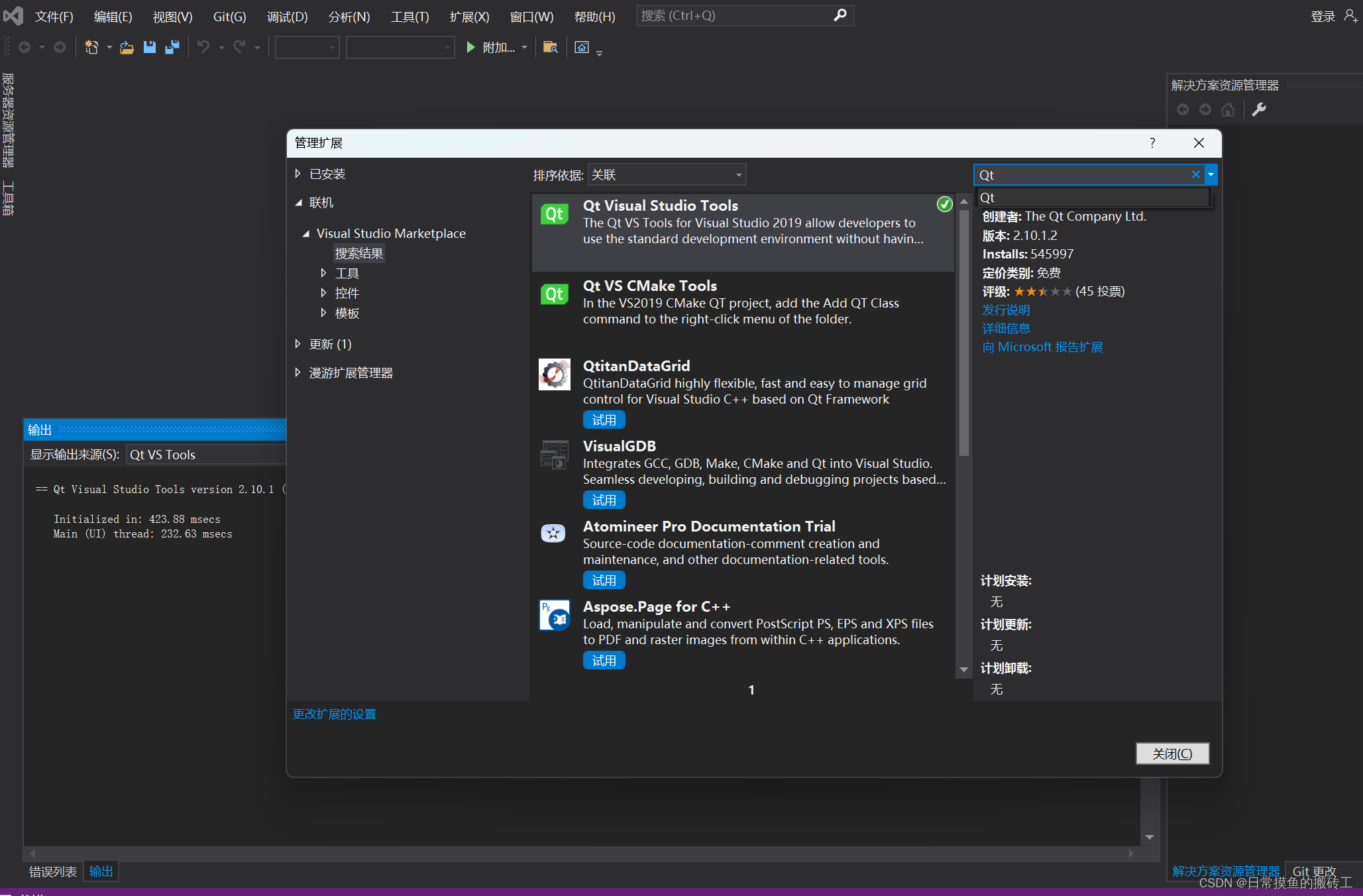
Task: Click the navigate backward toolbar arrow
Action: pyautogui.click(x=25, y=47)
